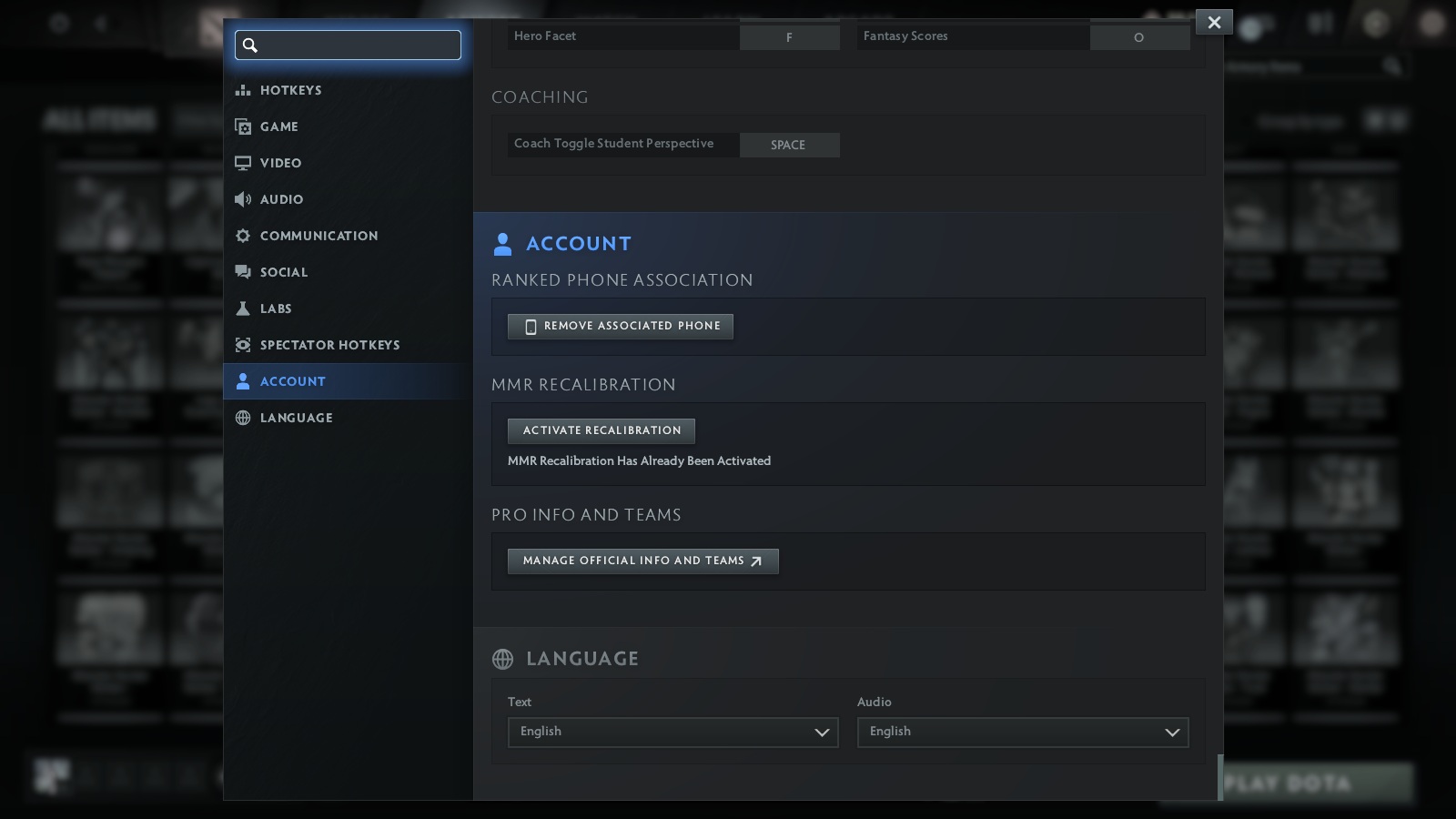The image size is (1456, 819).
Task: Click the Coach Toggle Student Perspective label
Action: 613,144
